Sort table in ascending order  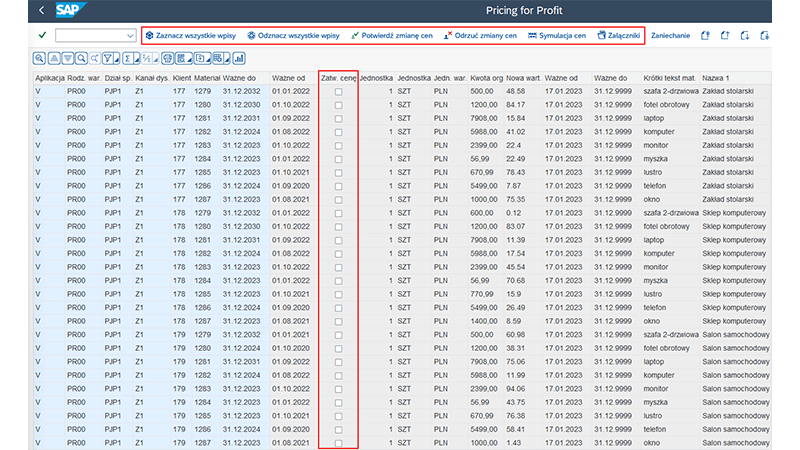click(54, 58)
